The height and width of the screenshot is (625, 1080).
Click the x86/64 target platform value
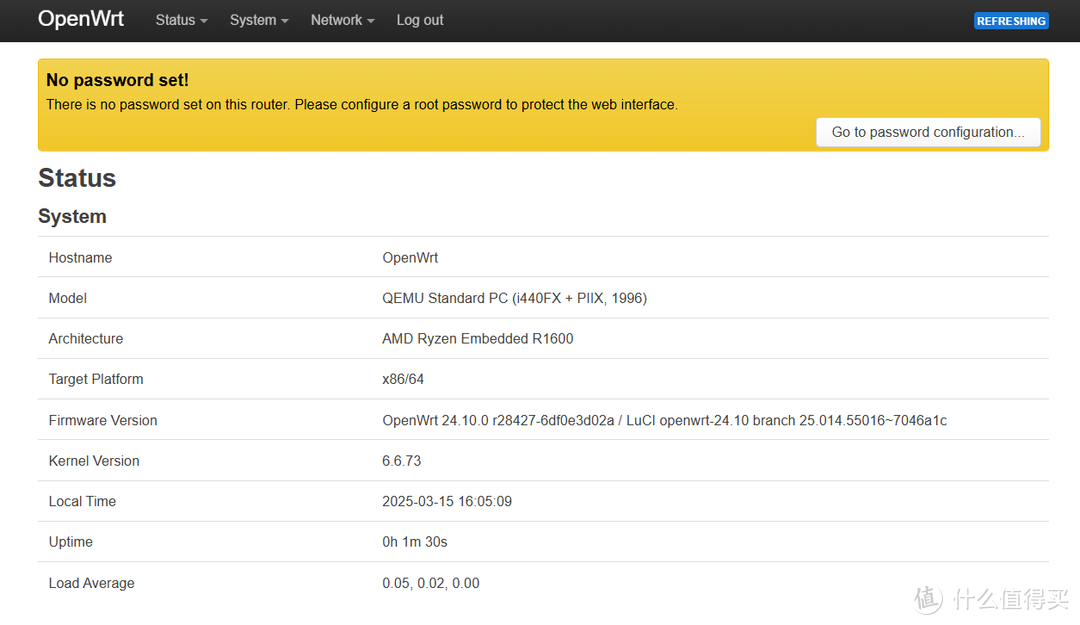403,379
